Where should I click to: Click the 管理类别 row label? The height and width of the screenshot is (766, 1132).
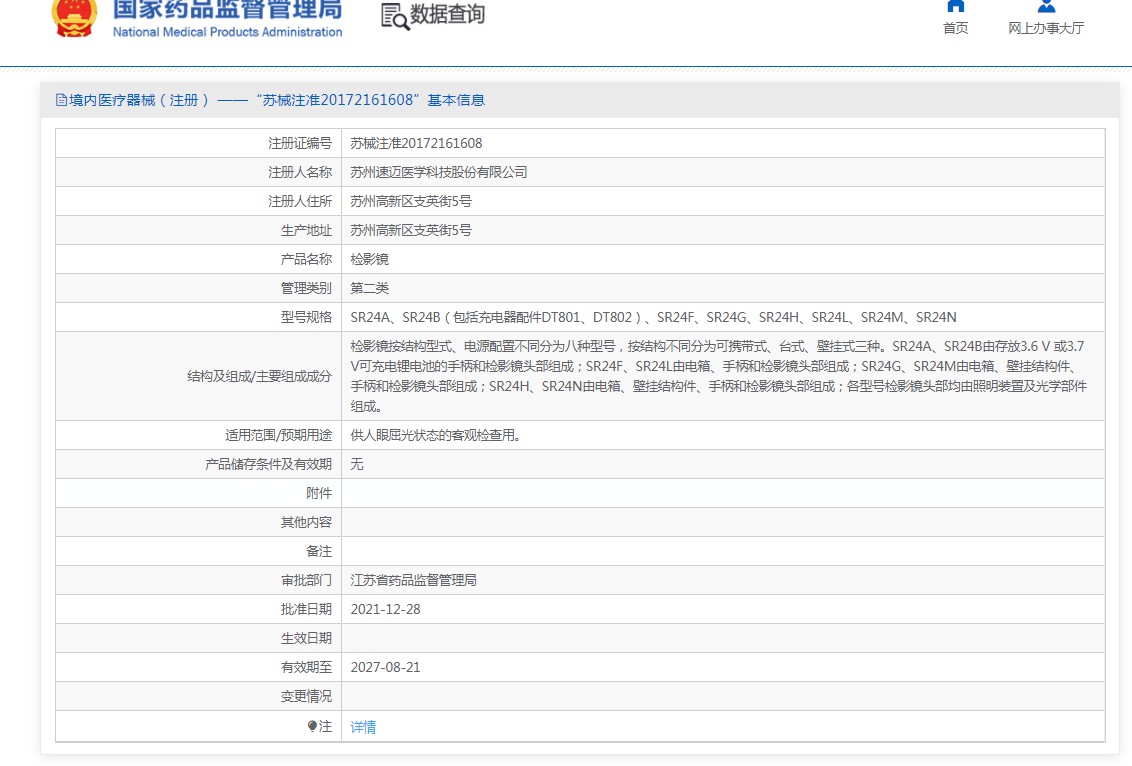(x=306, y=288)
